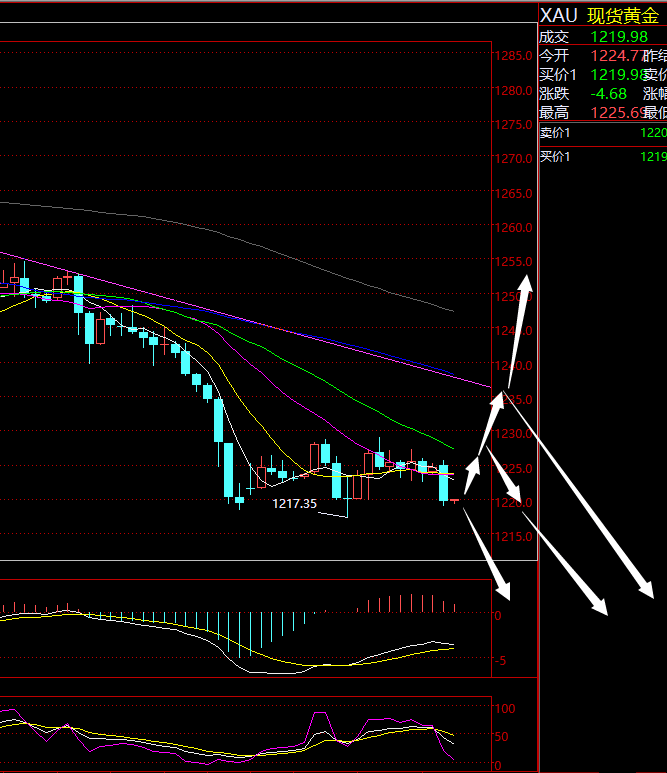Click the 1215.0 price axis label
This screenshot has width=667, height=773.
512,537
